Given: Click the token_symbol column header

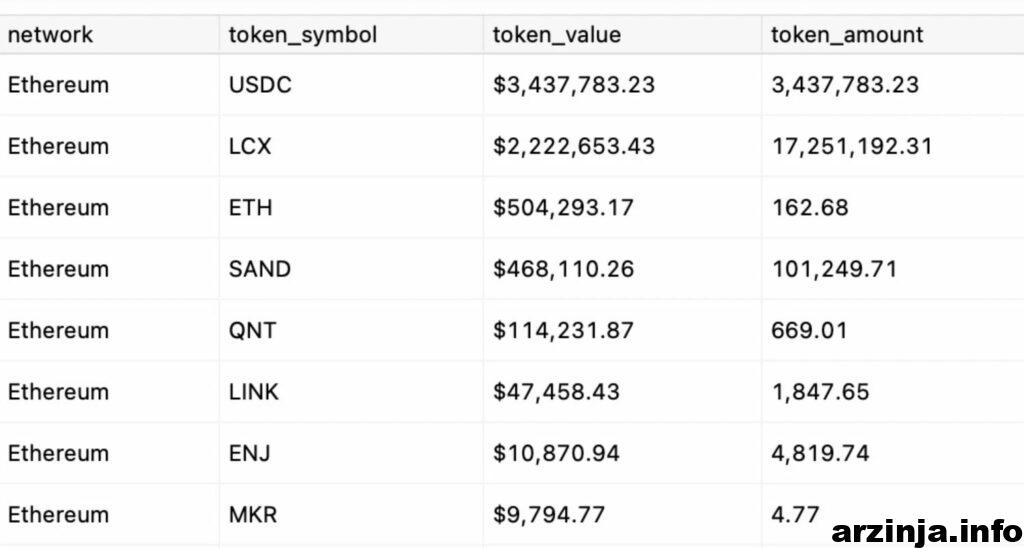Looking at the screenshot, I should click(351, 35).
